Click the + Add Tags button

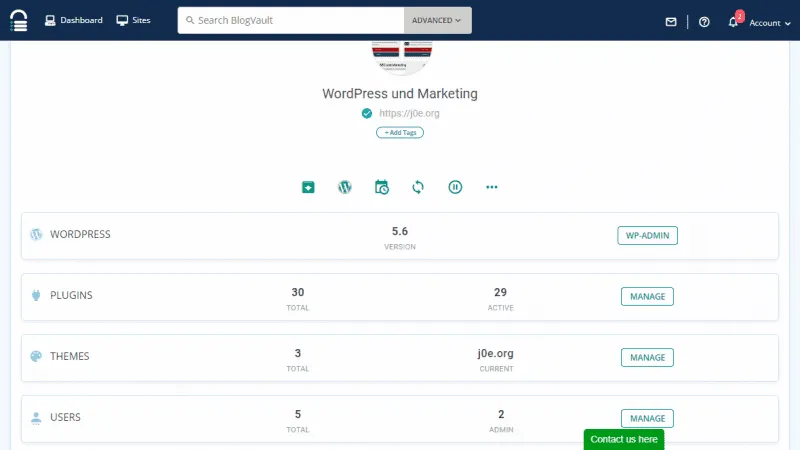[x=400, y=133]
